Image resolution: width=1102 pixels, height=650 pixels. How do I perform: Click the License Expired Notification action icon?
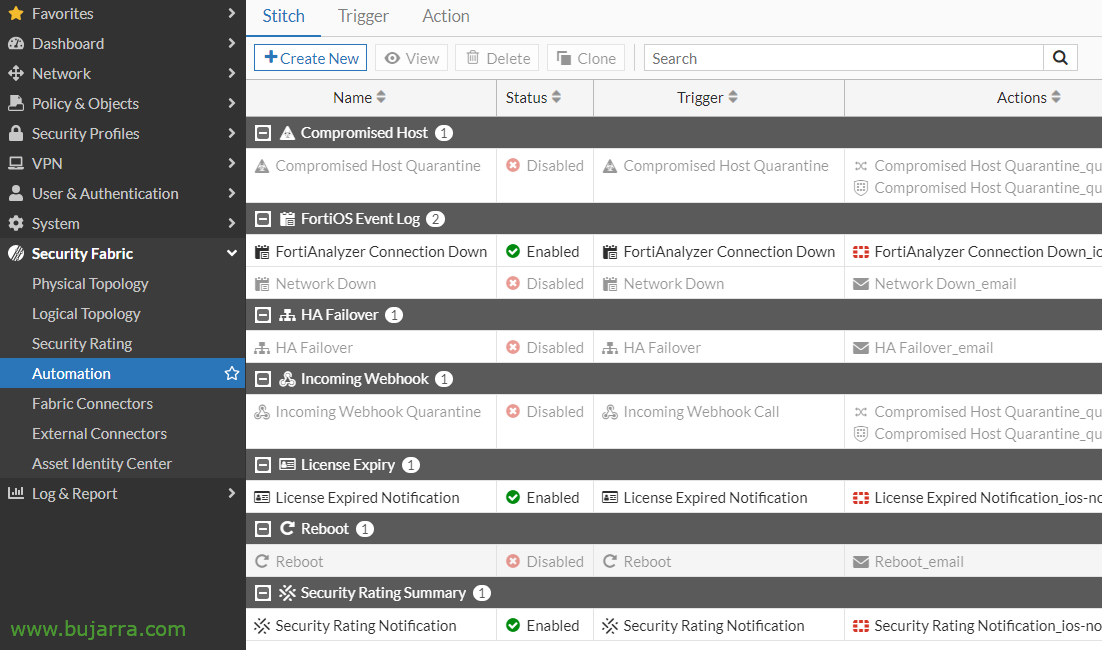860,498
